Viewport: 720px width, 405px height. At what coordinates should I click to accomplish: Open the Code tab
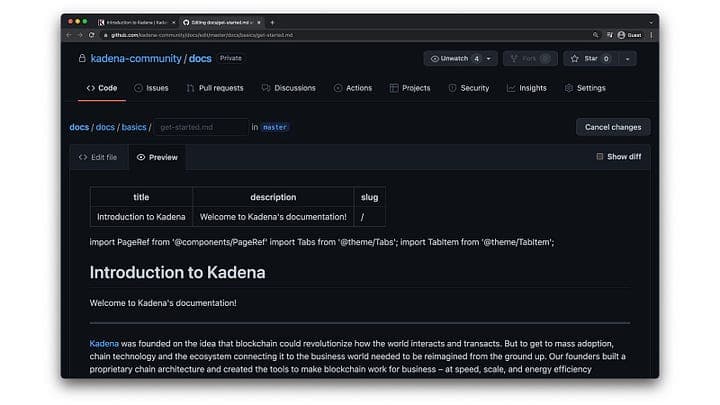(x=102, y=88)
